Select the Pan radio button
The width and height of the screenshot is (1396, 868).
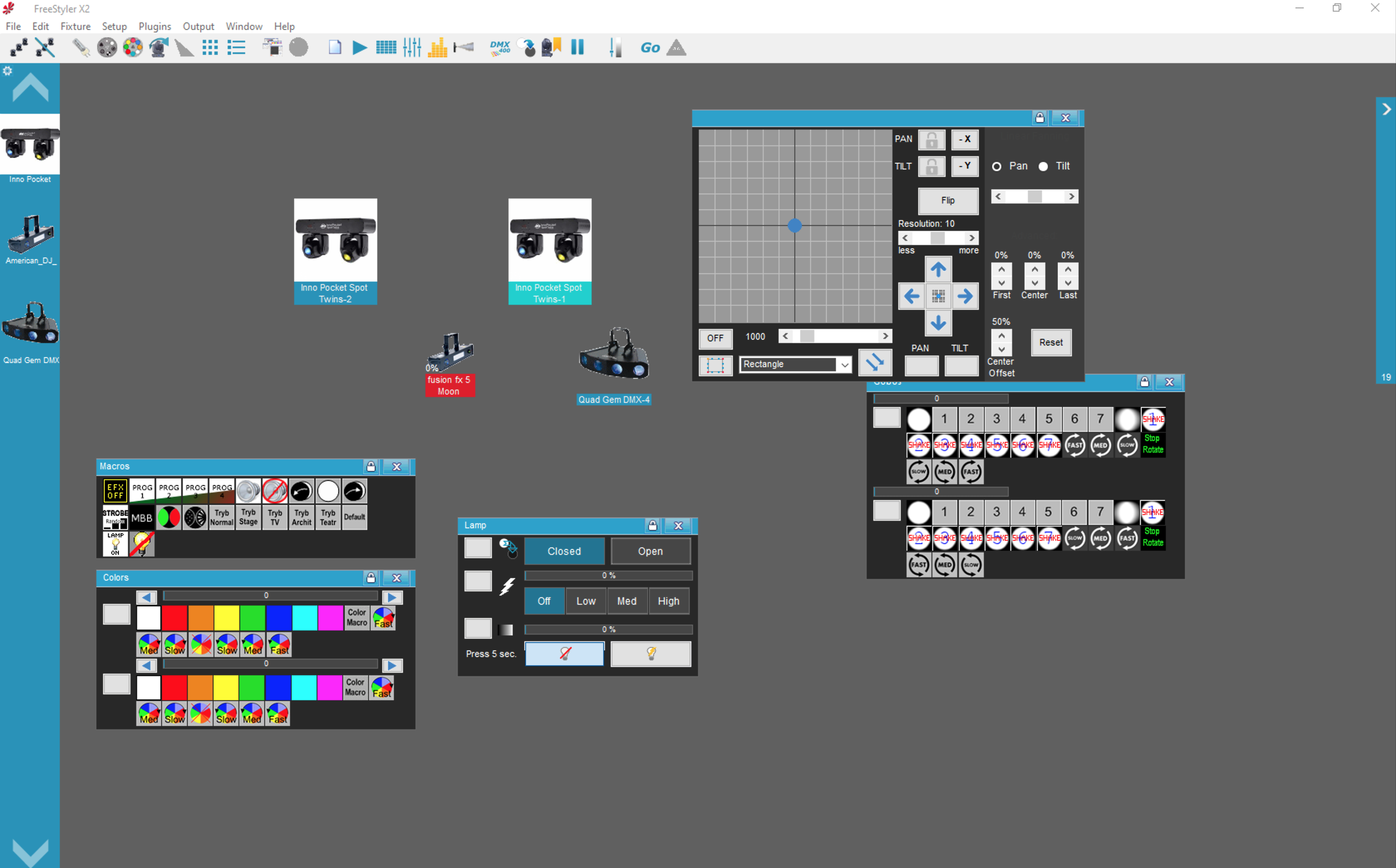[x=997, y=167]
